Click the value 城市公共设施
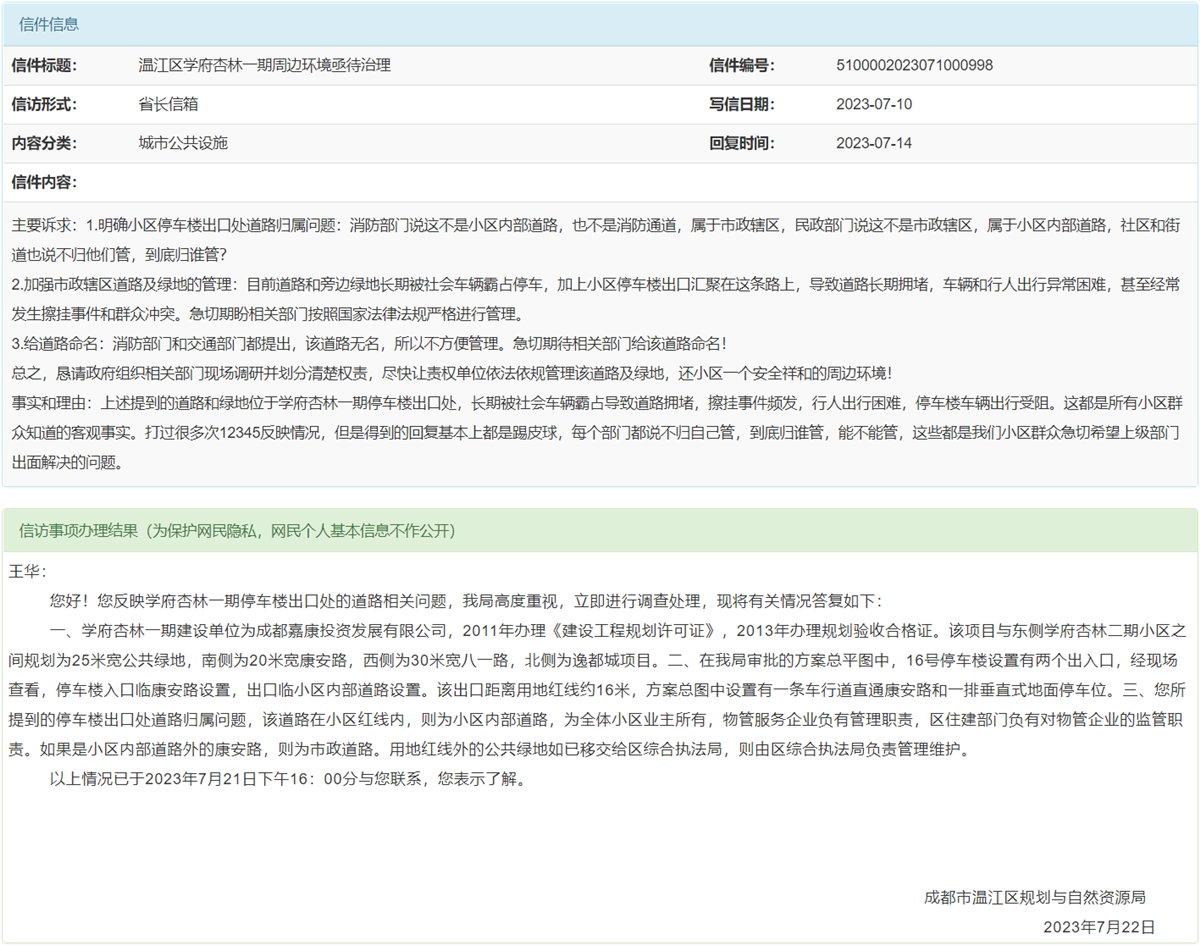Image resolution: width=1200 pixels, height=945 pixels. pyautogui.click(x=183, y=143)
